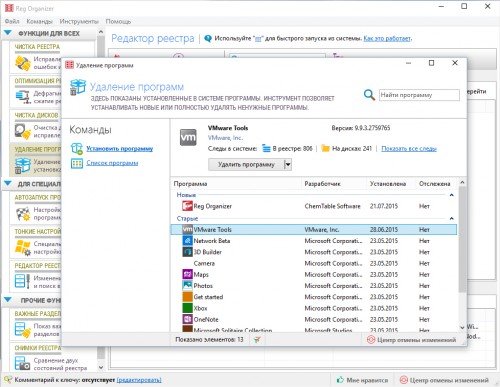Screen dimensions: 500x387
Task: Click the Мне нравится button
Action: pos(362,380)
